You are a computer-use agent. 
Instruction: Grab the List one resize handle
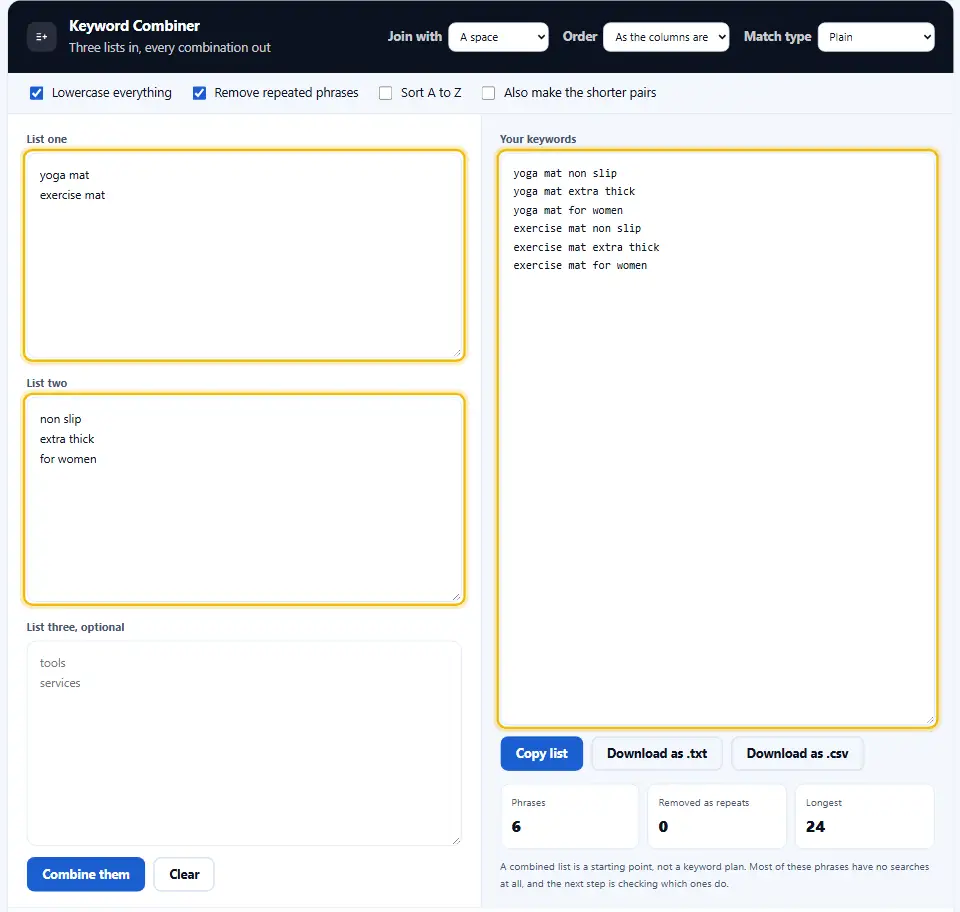click(457, 353)
